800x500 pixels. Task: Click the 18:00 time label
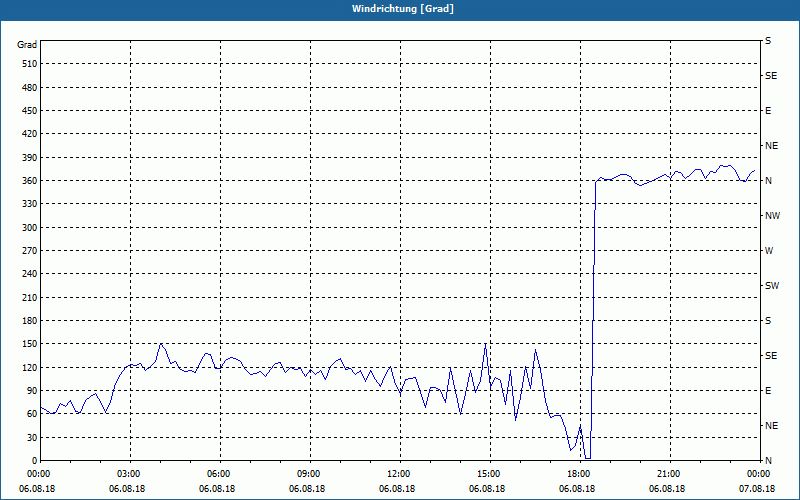(581, 474)
